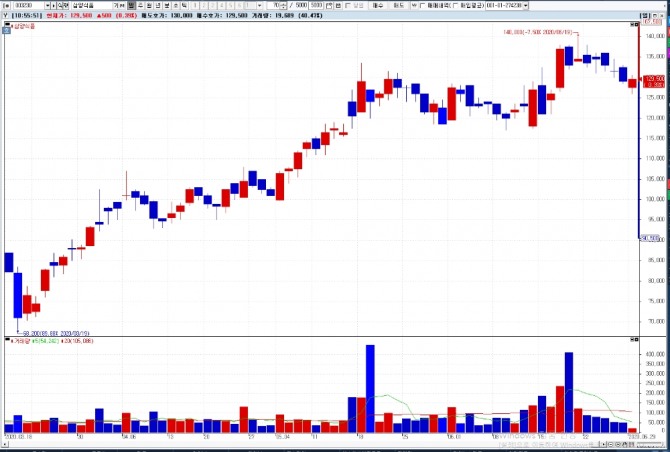Click the bottom-right range slider bar

(649, 444)
